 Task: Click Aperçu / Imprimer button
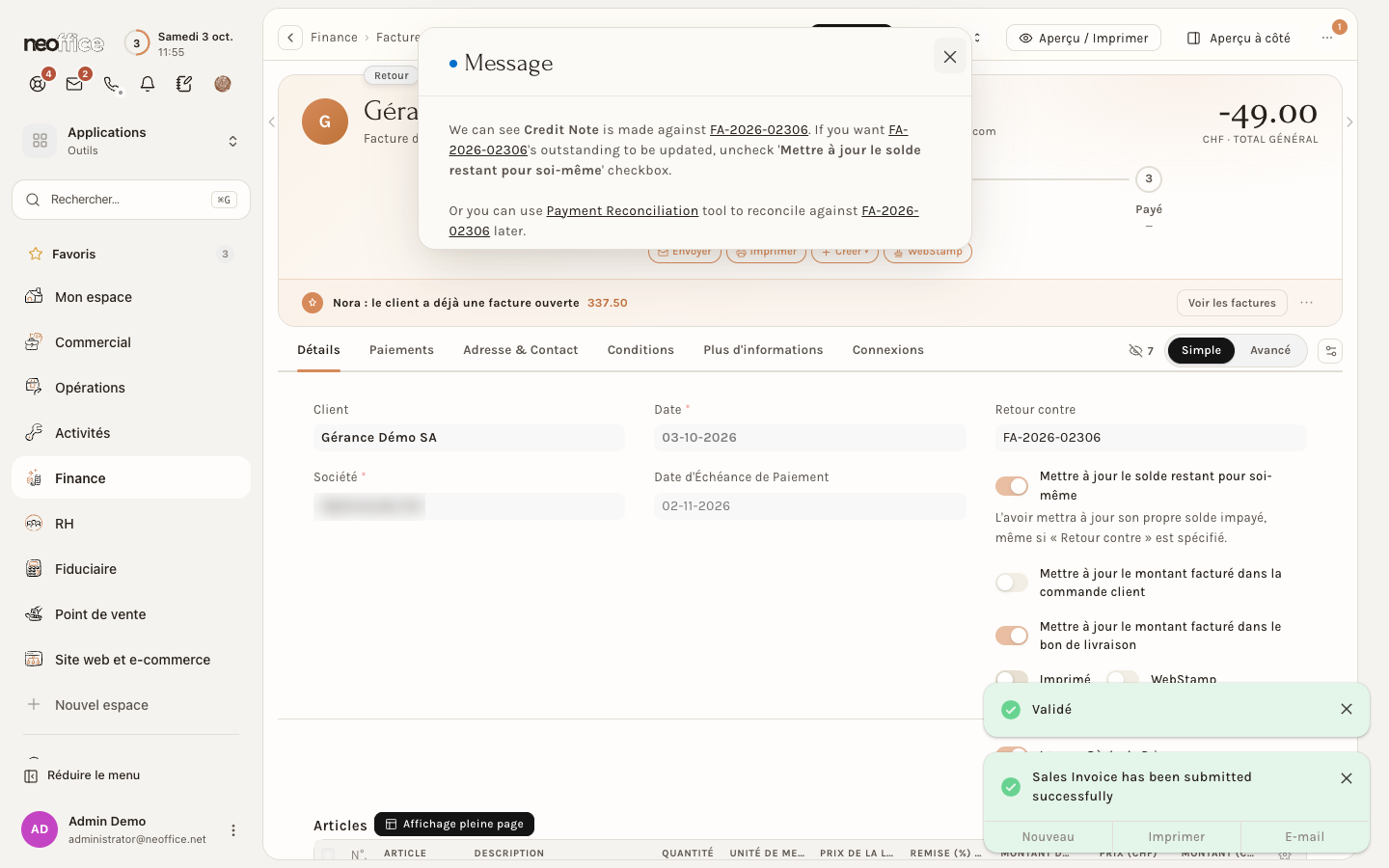coord(1083,38)
